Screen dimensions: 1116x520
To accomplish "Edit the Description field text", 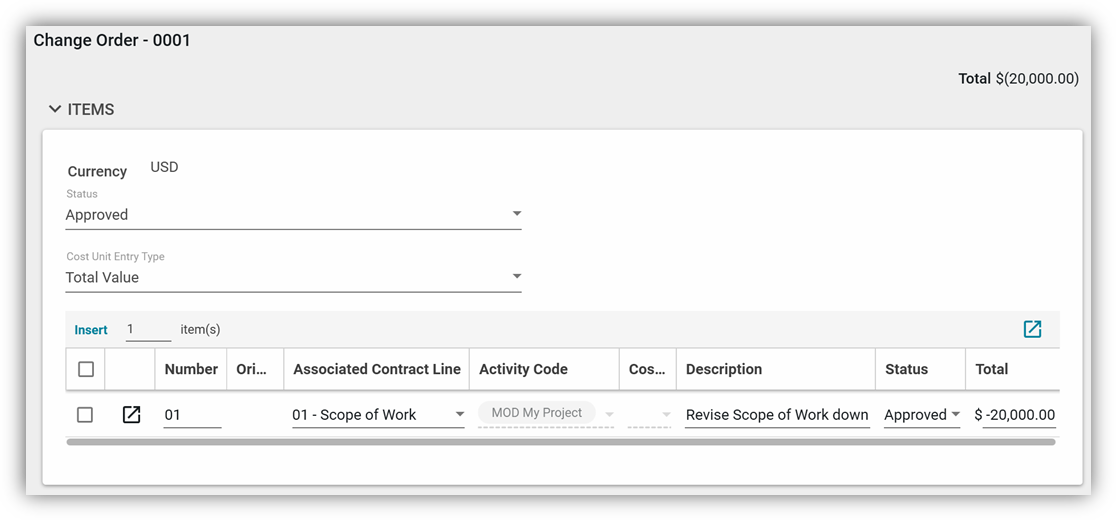I will click(776, 415).
